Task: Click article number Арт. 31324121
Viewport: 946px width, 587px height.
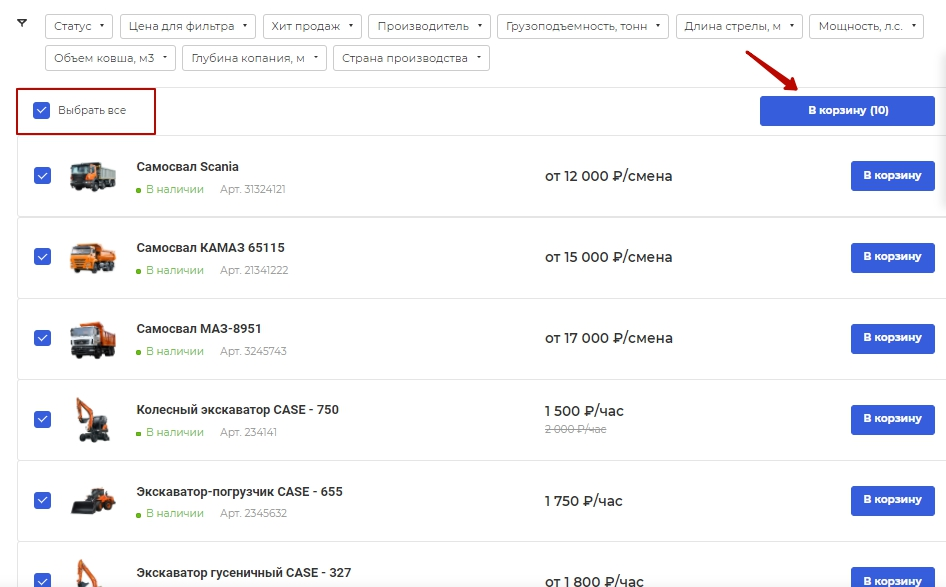Action: [253, 189]
